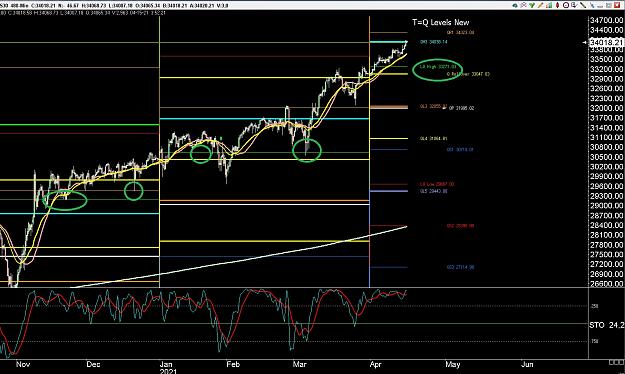Screen dimensions: 625x374
Task: Click the 29600.00 price axis label
Action: pyautogui.click(x=607, y=186)
